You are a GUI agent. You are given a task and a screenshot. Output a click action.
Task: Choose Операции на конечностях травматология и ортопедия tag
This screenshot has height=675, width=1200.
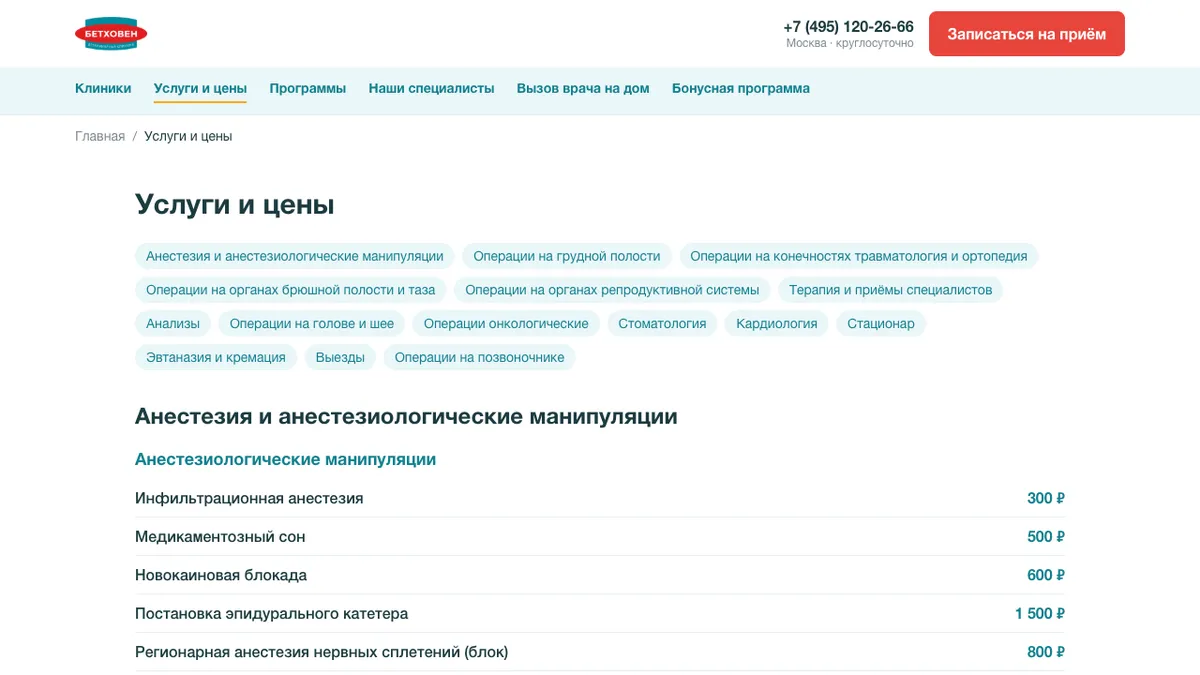click(859, 256)
